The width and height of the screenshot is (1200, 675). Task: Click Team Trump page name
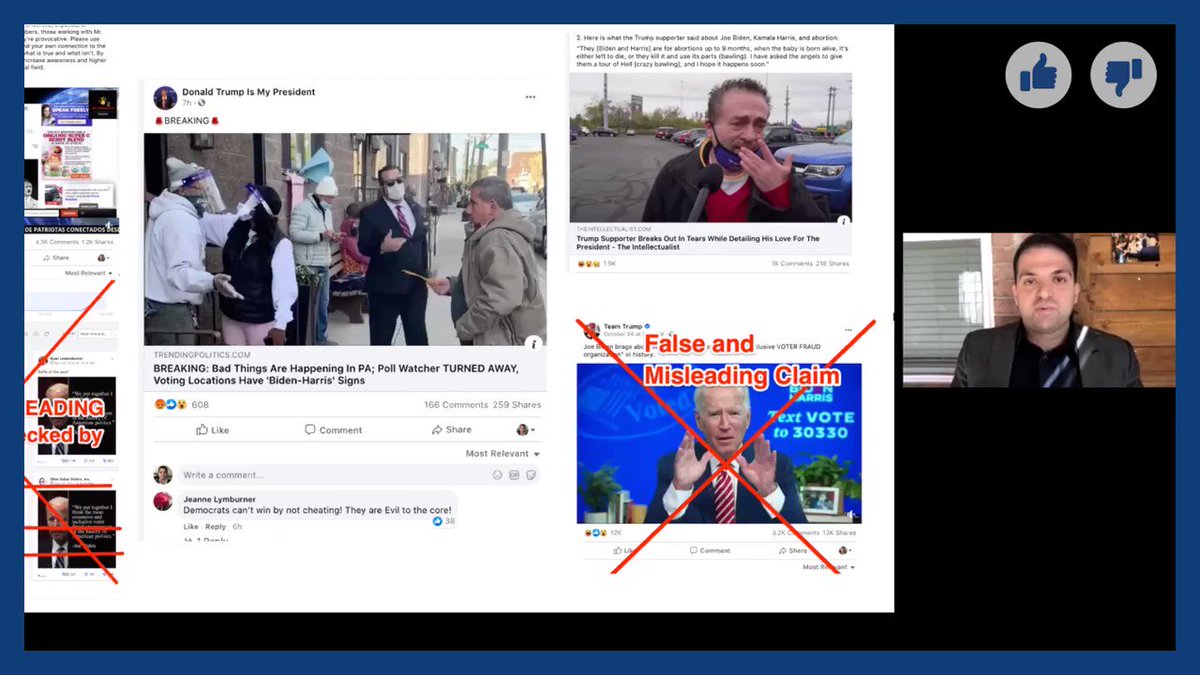621,326
